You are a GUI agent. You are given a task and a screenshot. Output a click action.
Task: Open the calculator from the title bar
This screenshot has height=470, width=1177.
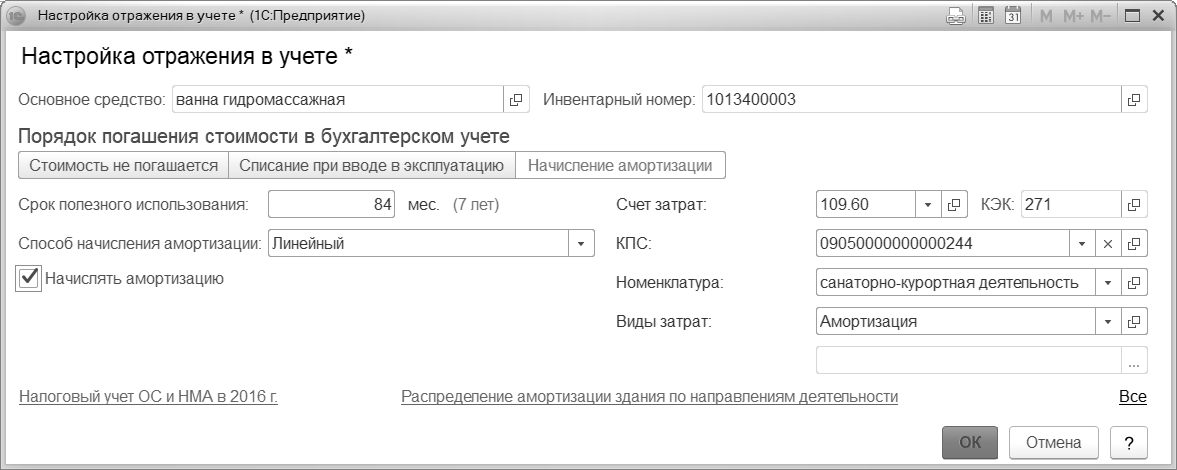pyautogui.click(x=985, y=16)
